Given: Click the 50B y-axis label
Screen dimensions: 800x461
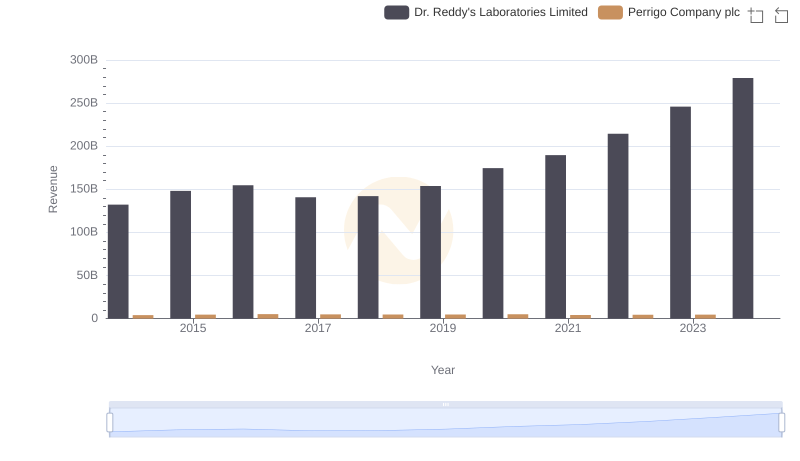Looking at the screenshot, I should click(x=87, y=275).
